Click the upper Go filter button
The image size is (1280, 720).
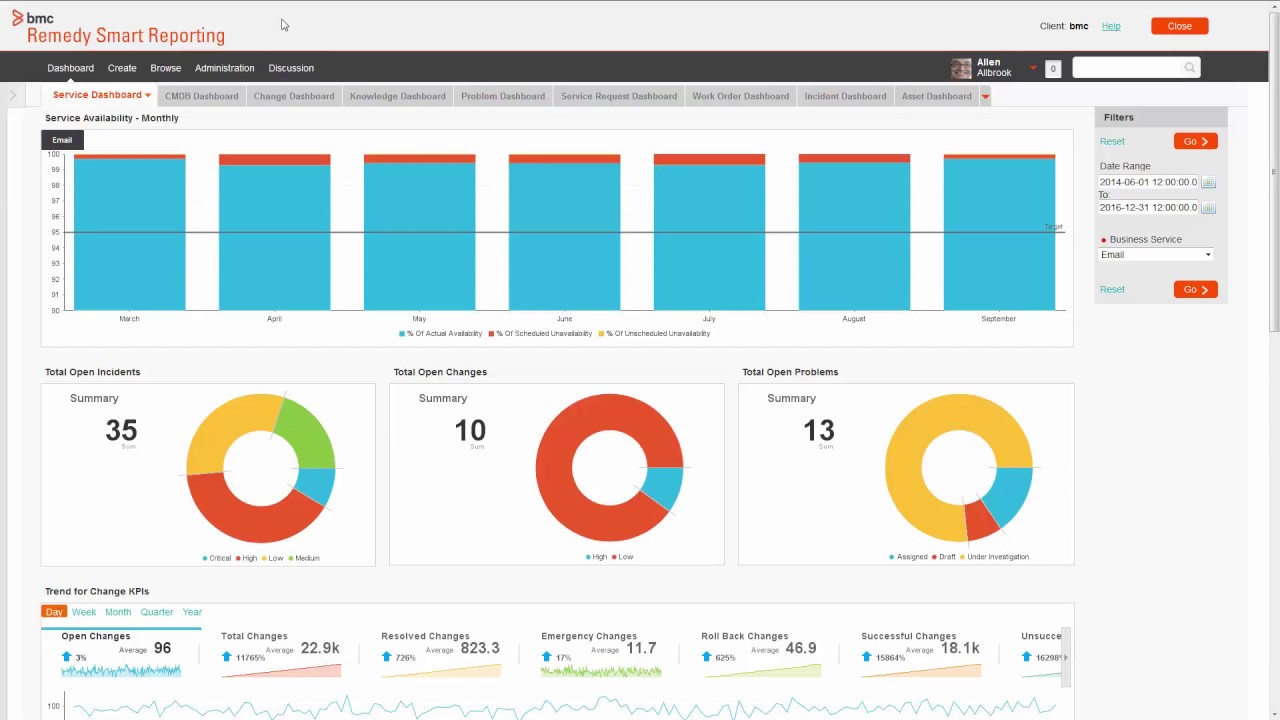pyautogui.click(x=1195, y=141)
